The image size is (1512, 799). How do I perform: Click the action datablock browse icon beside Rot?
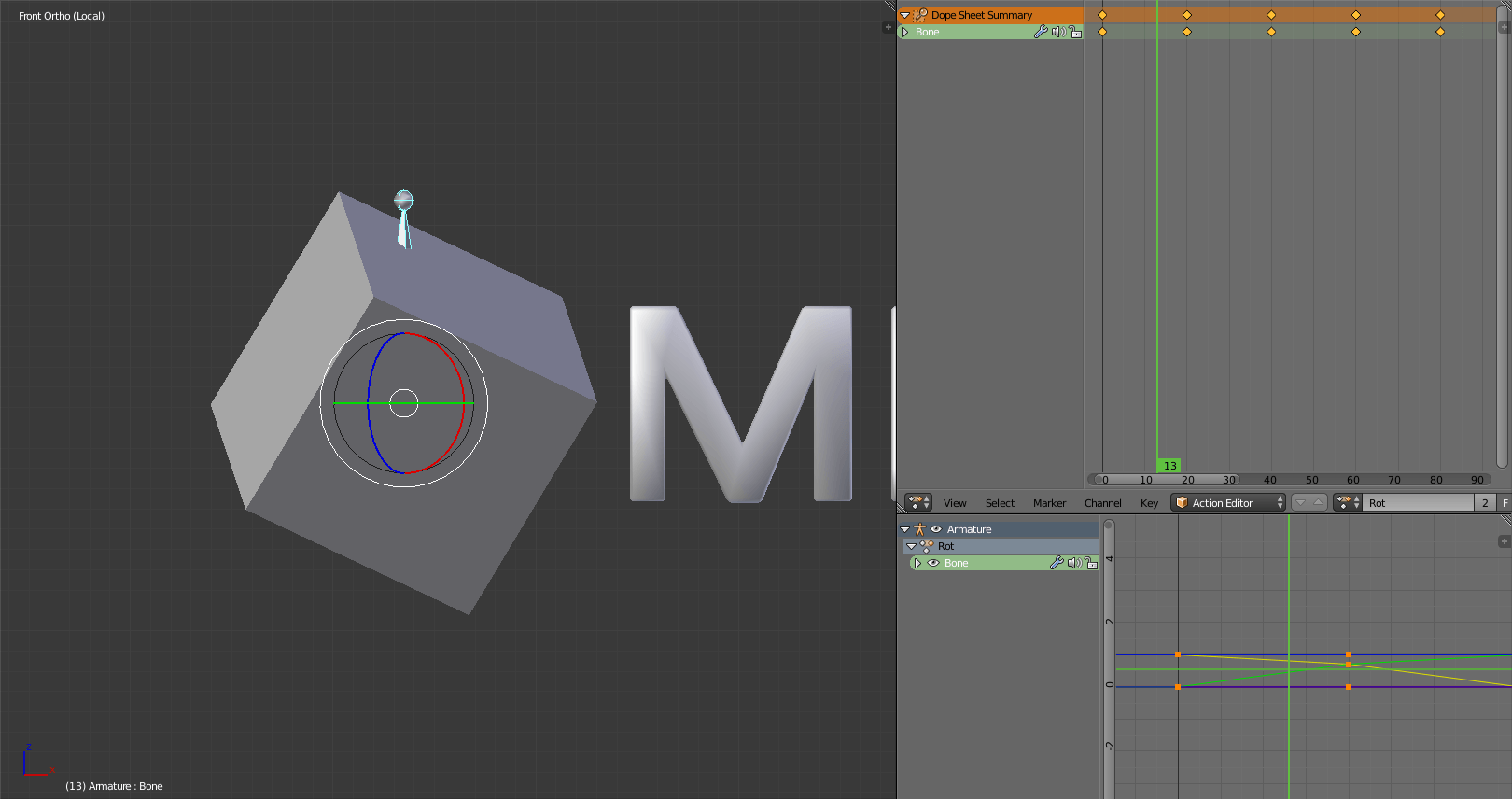coord(1347,502)
